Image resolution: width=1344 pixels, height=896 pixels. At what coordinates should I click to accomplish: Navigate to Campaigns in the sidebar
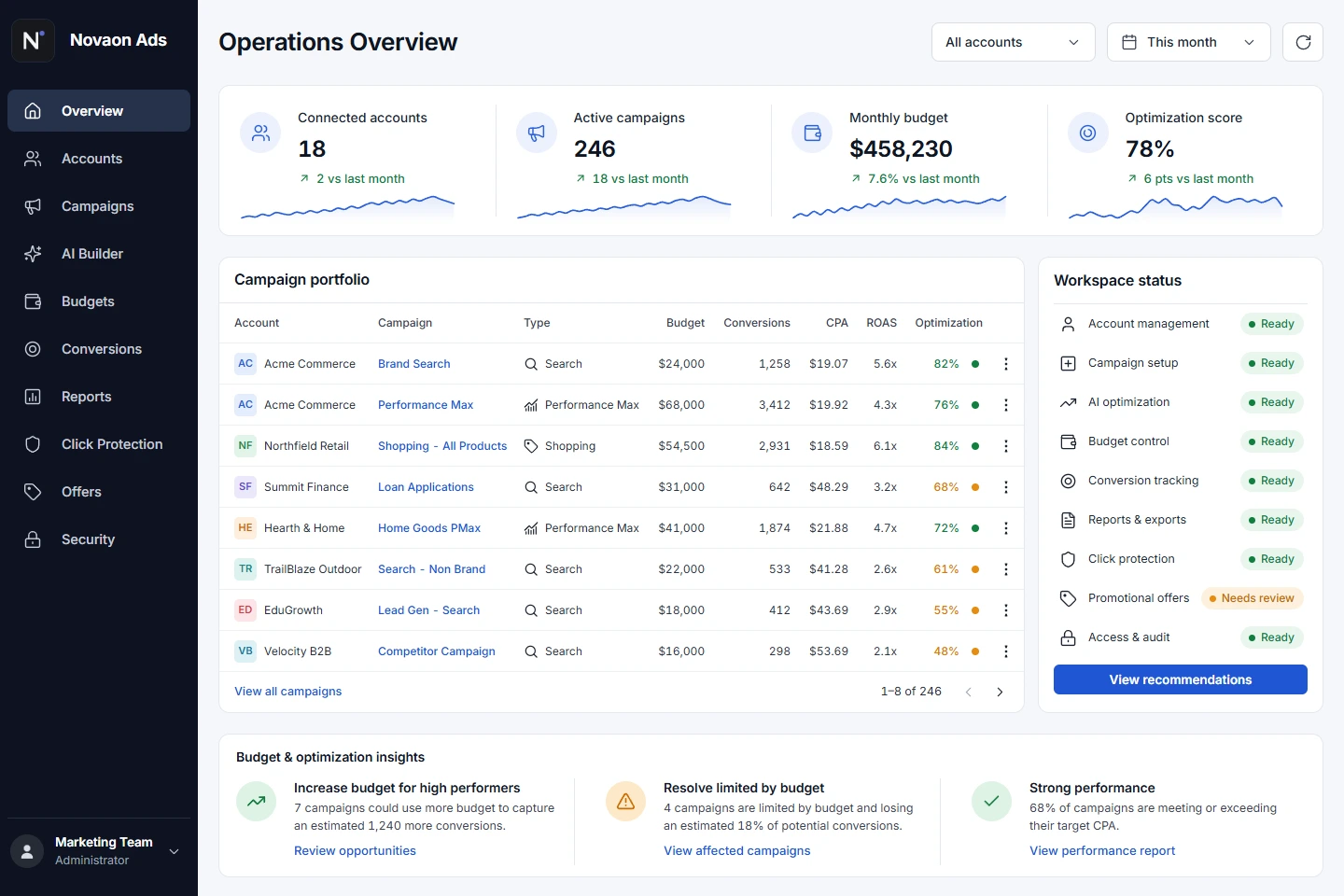coord(99,206)
